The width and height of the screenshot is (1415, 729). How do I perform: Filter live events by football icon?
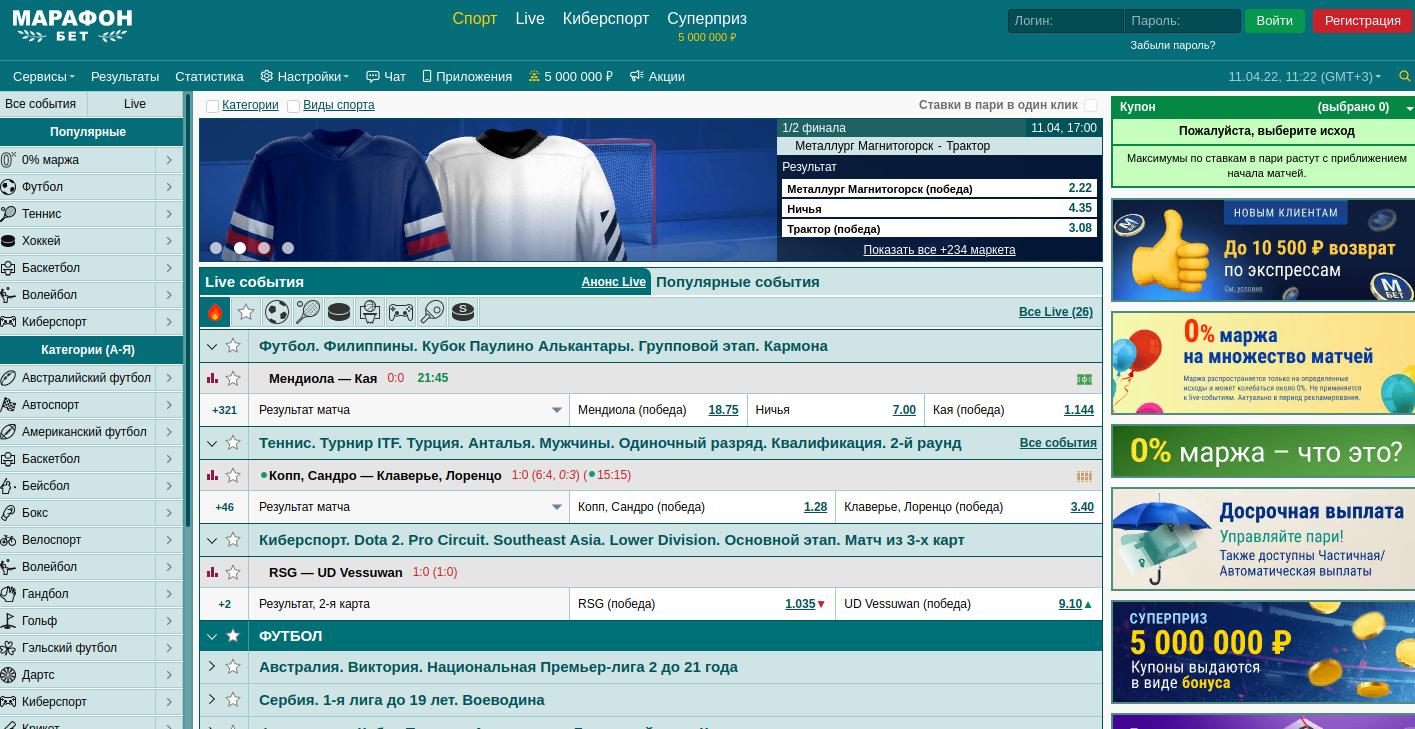[277, 312]
